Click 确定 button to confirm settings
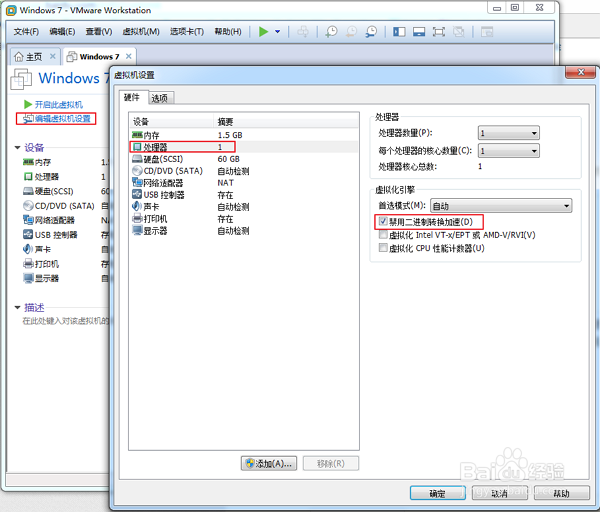The width and height of the screenshot is (600, 512). [438, 493]
